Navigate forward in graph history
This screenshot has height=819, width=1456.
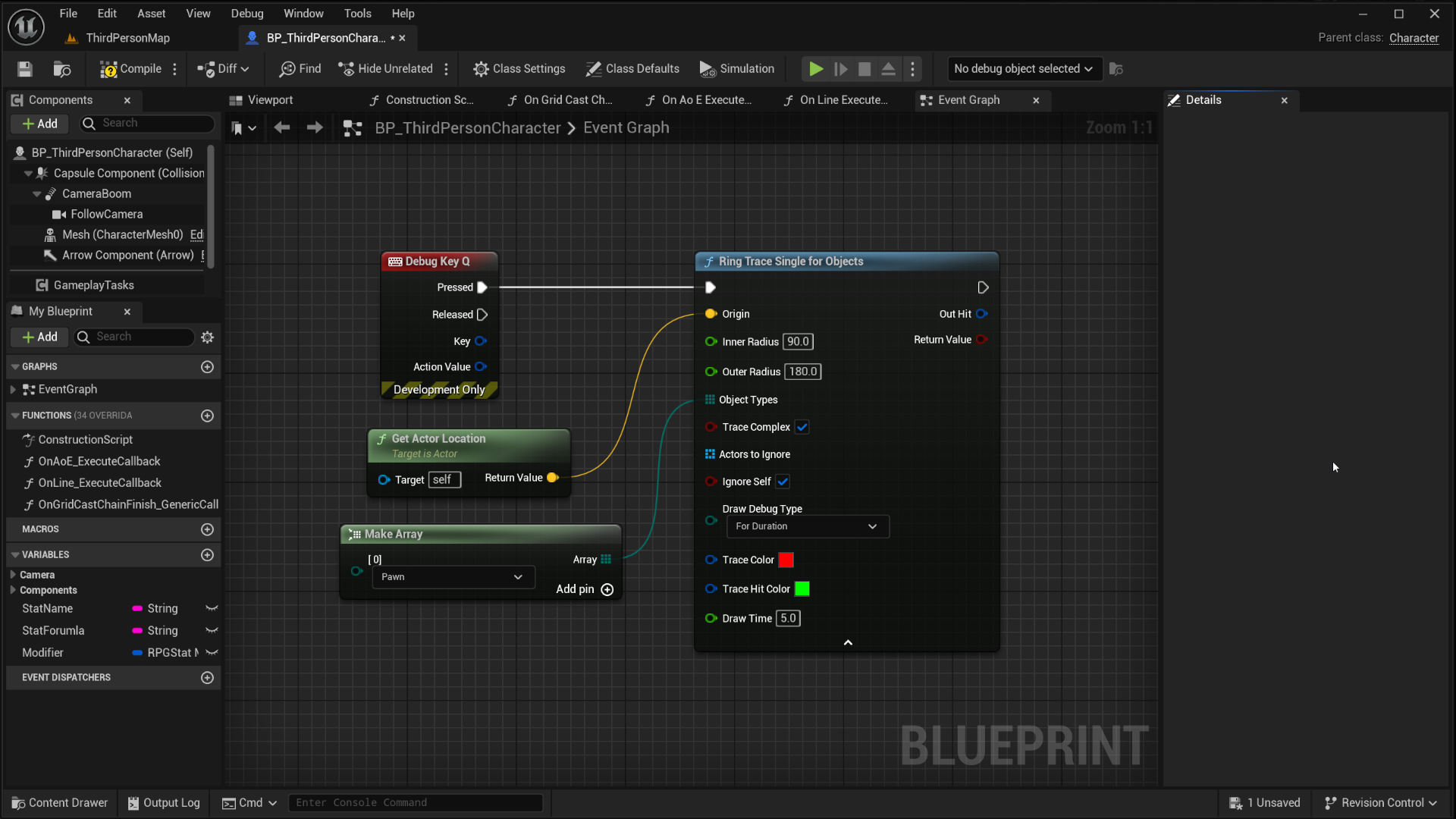click(x=315, y=128)
